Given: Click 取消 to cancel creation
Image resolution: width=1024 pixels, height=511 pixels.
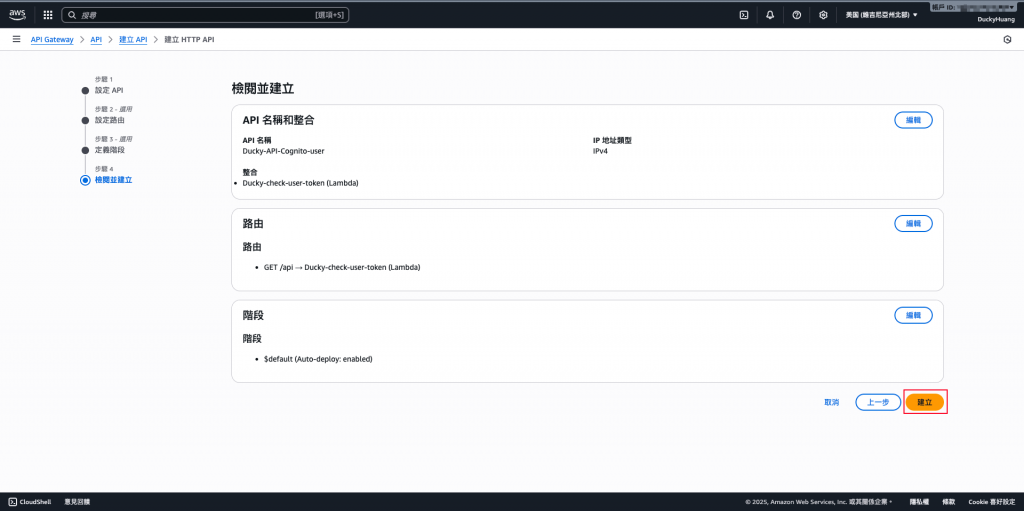Looking at the screenshot, I should click(x=831, y=403).
